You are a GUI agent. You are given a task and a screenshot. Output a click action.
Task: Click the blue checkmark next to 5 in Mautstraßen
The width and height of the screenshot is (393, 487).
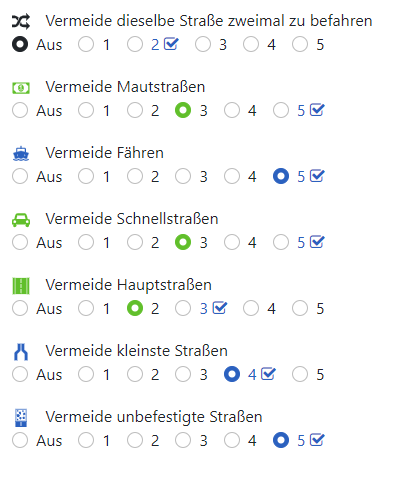pos(317,110)
